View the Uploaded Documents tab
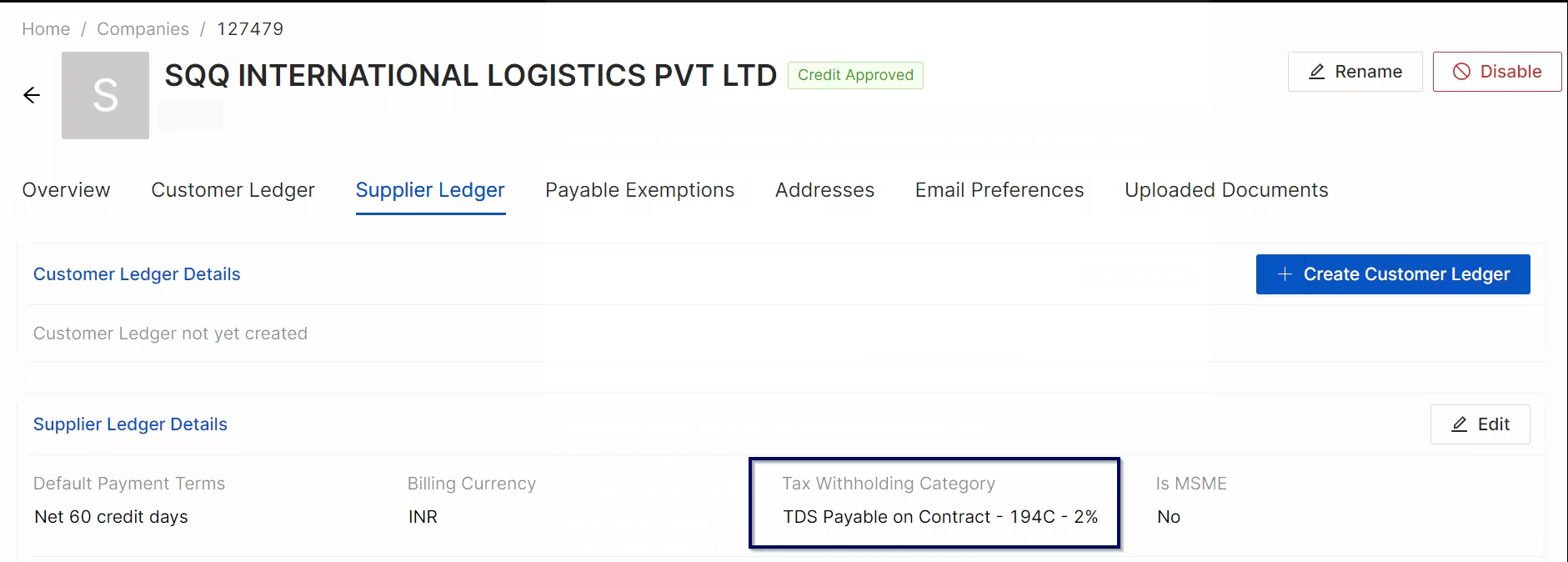 pyautogui.click(x=1226, y=190)
